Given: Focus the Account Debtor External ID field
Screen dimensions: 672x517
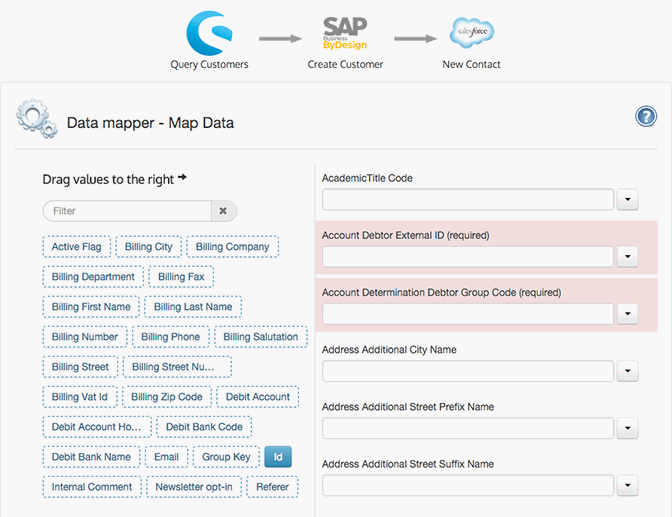Looking at the screenshot, I should [468, 256].
